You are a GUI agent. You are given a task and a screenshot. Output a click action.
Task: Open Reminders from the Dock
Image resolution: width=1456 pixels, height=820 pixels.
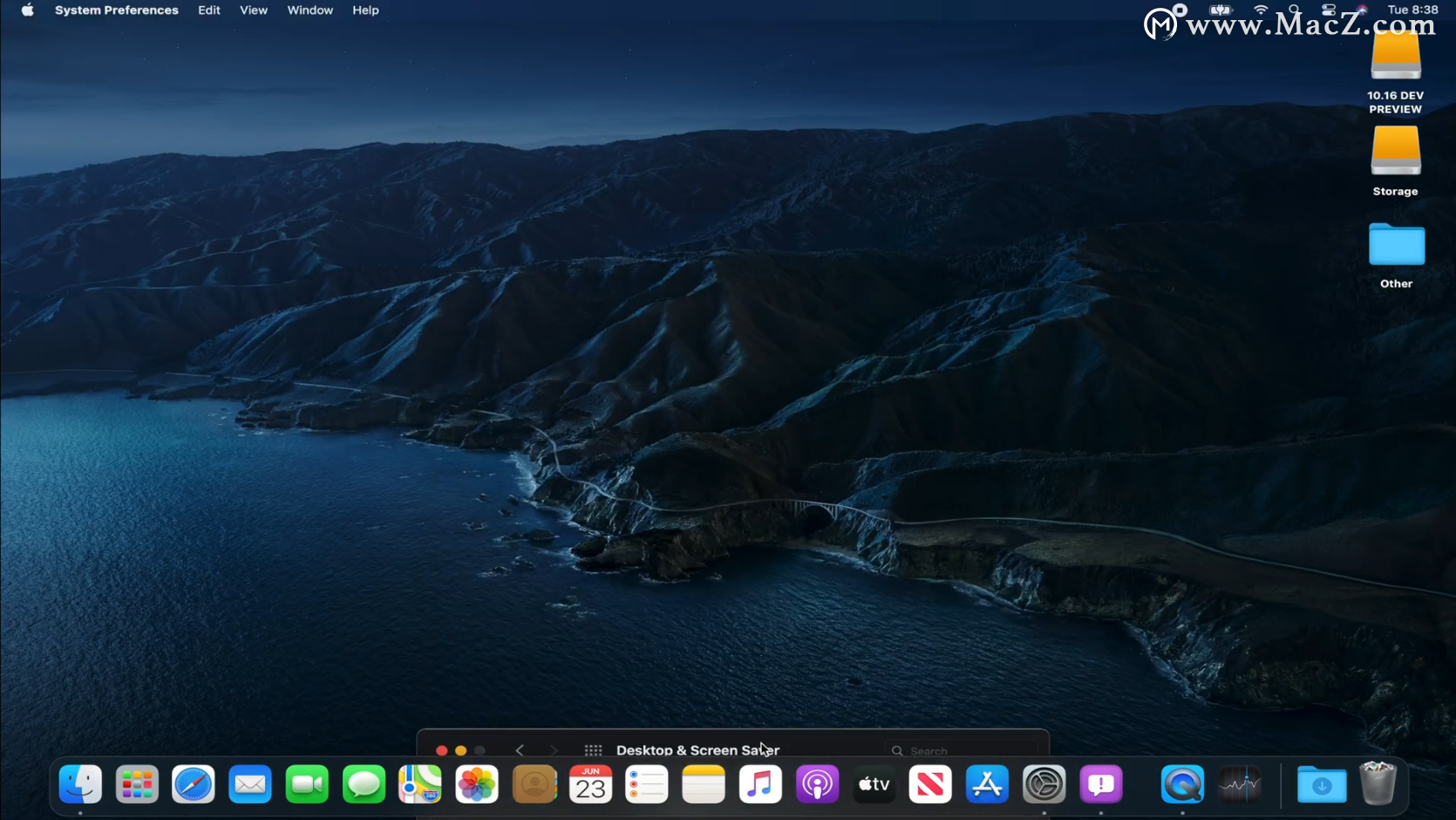(647, 784)
